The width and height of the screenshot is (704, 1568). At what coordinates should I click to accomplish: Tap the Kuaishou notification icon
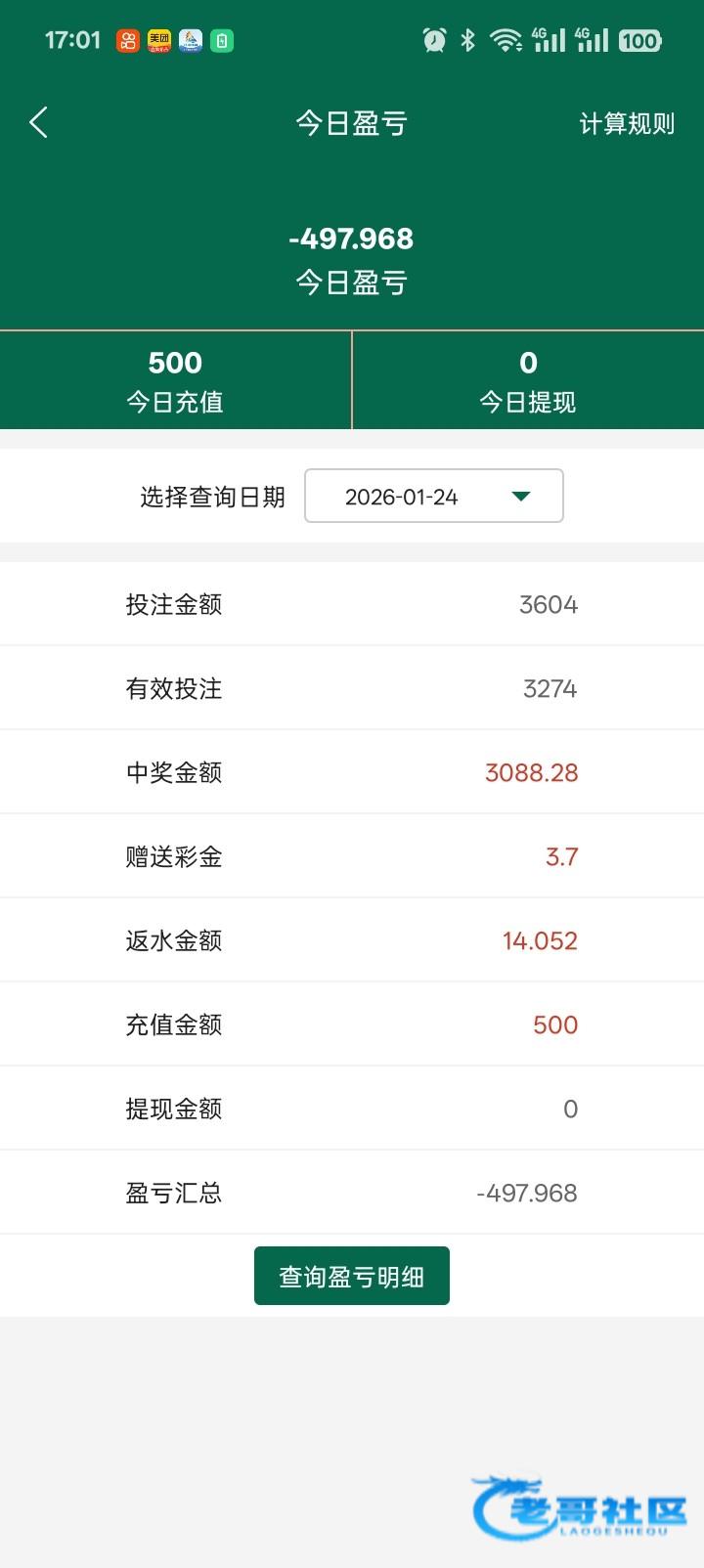click(x=127, y=40)
